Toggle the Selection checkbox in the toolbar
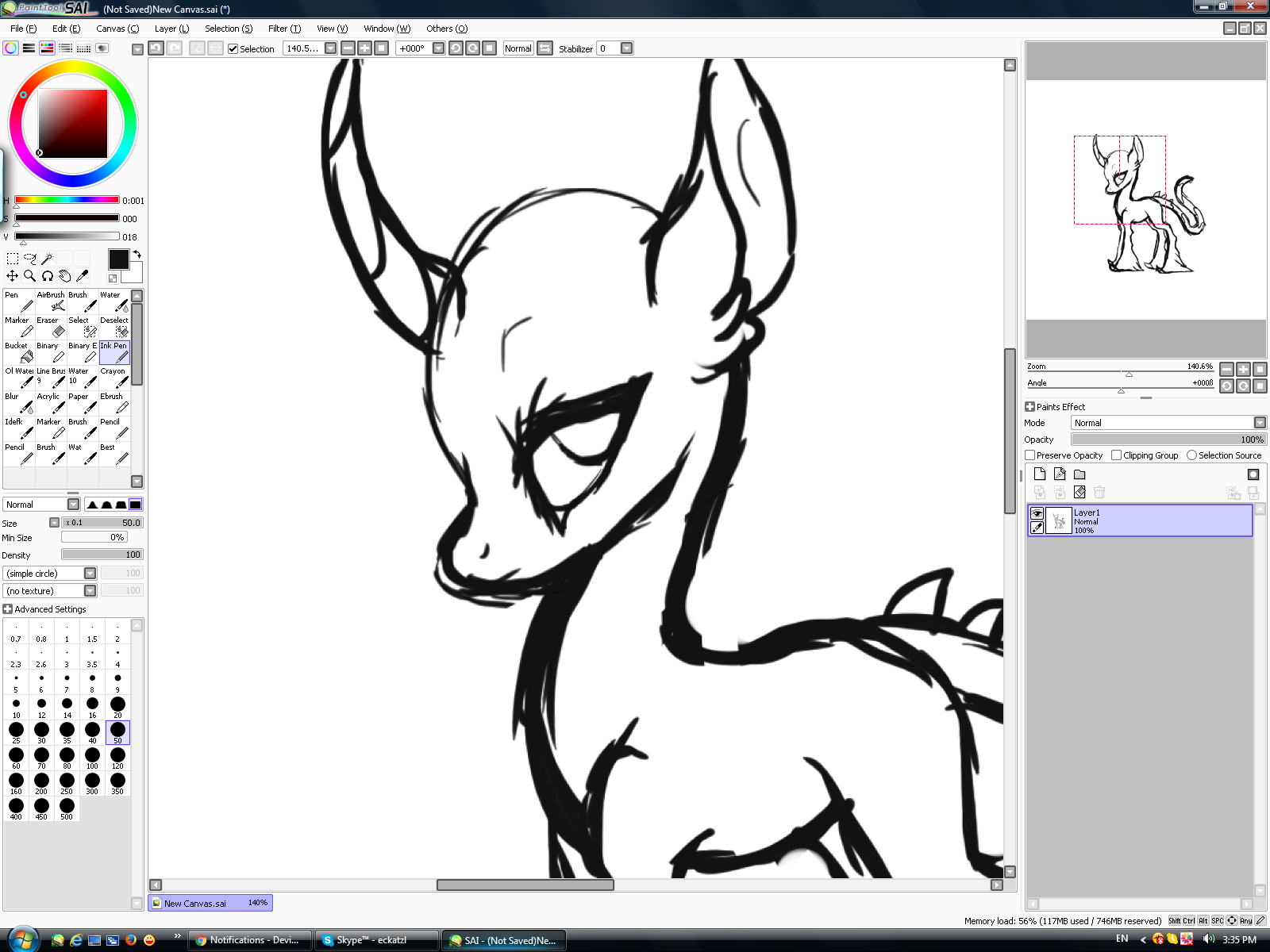 coord(233,49)
